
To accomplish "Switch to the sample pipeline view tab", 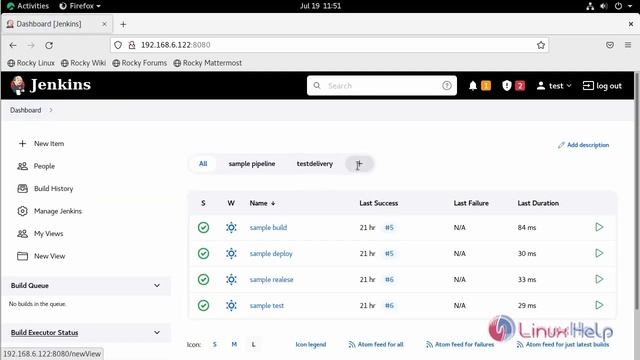I will (x=252, y=164).
